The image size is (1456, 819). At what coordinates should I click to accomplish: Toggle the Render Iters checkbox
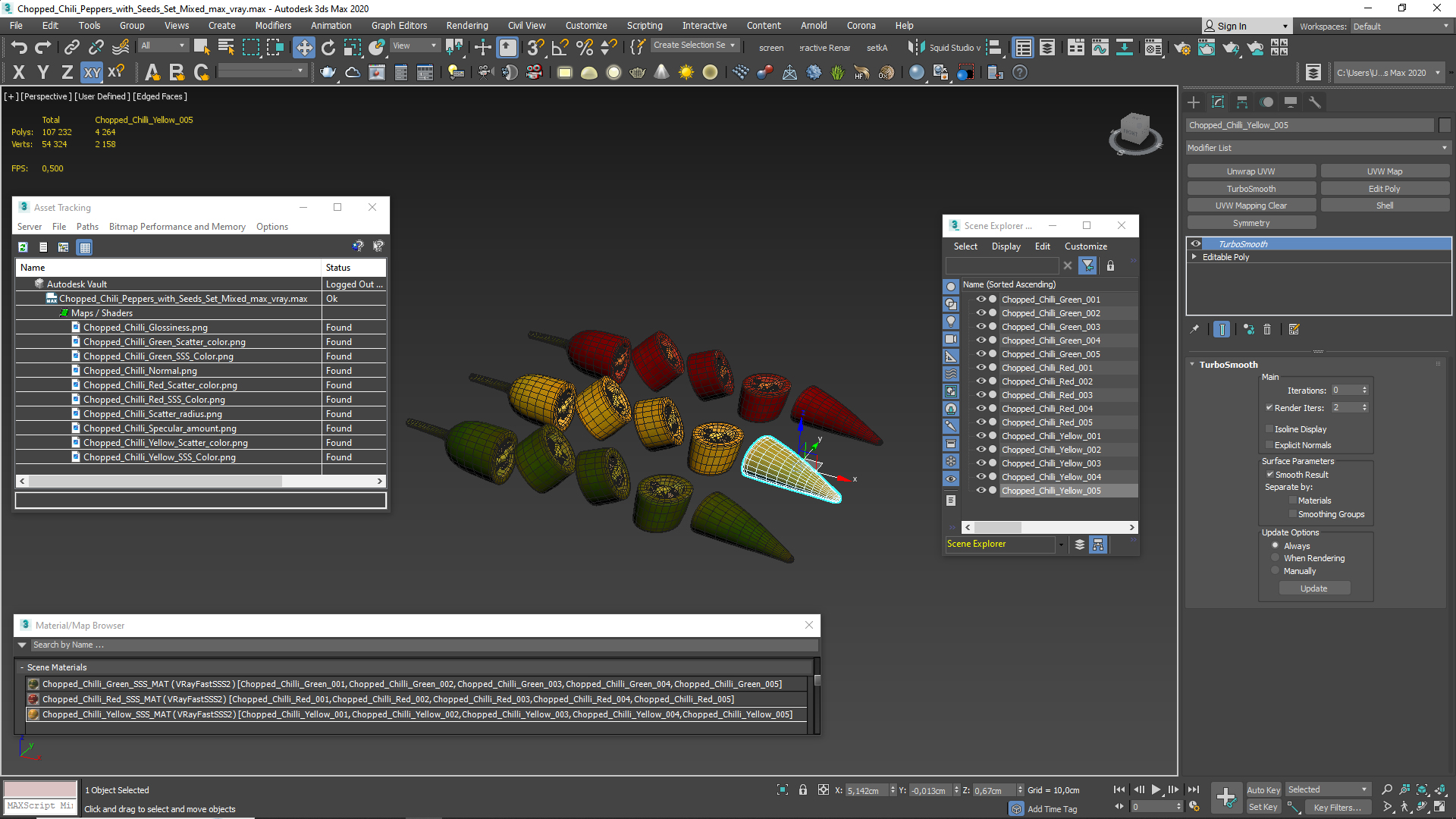[1269, 408]
